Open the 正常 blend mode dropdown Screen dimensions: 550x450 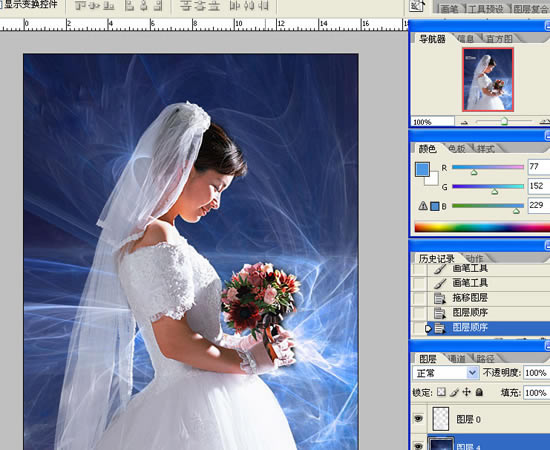pos(446,372)
